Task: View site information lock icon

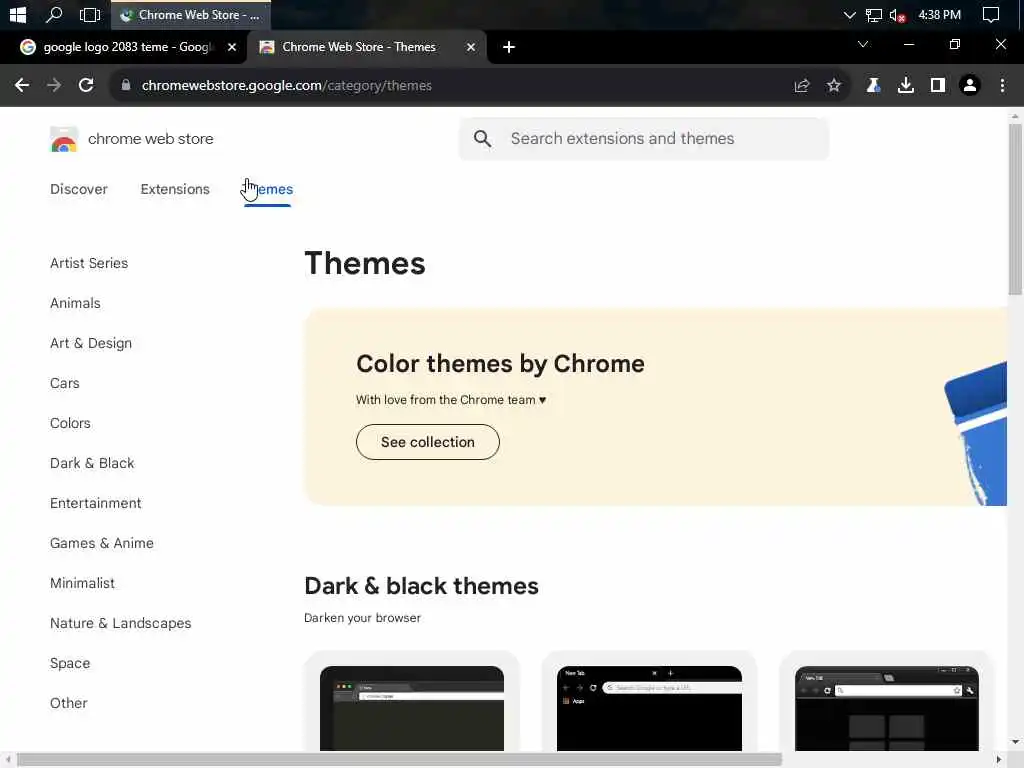Action: pos(126,86)
